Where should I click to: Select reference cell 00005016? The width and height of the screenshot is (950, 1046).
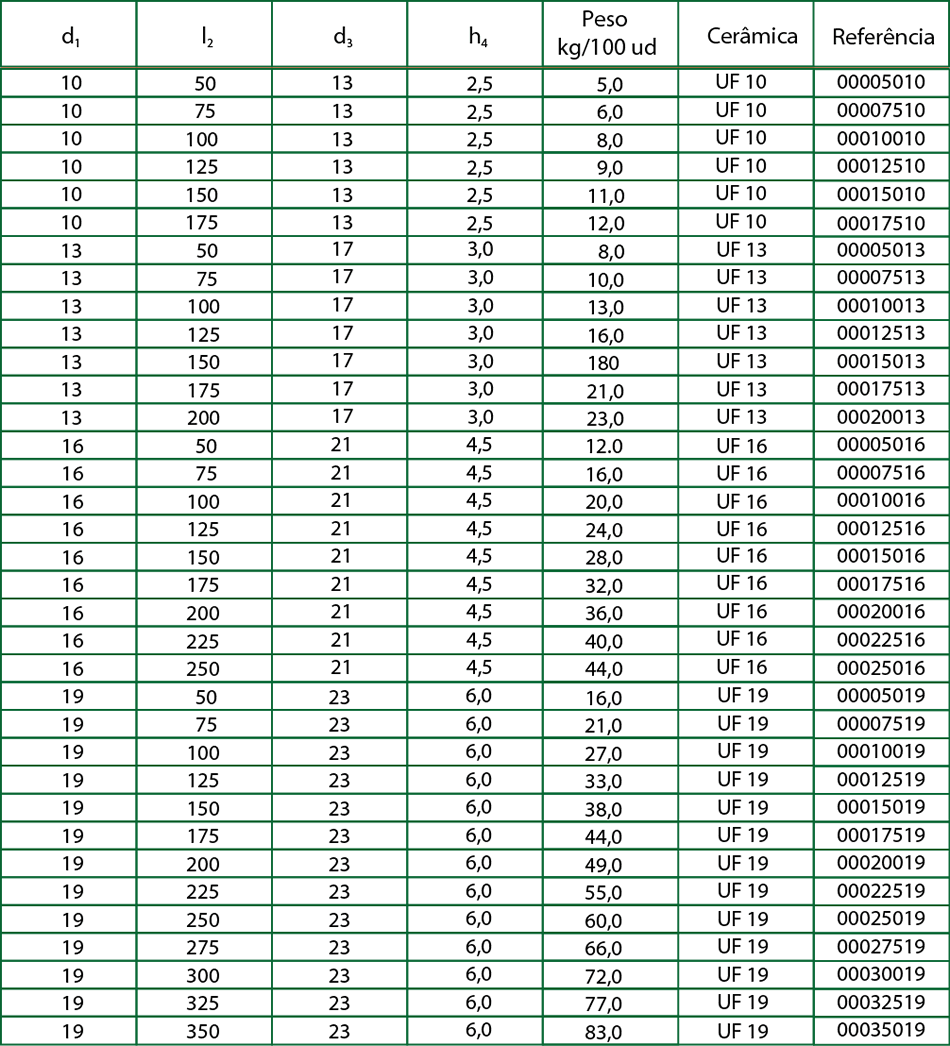(881, 445)
